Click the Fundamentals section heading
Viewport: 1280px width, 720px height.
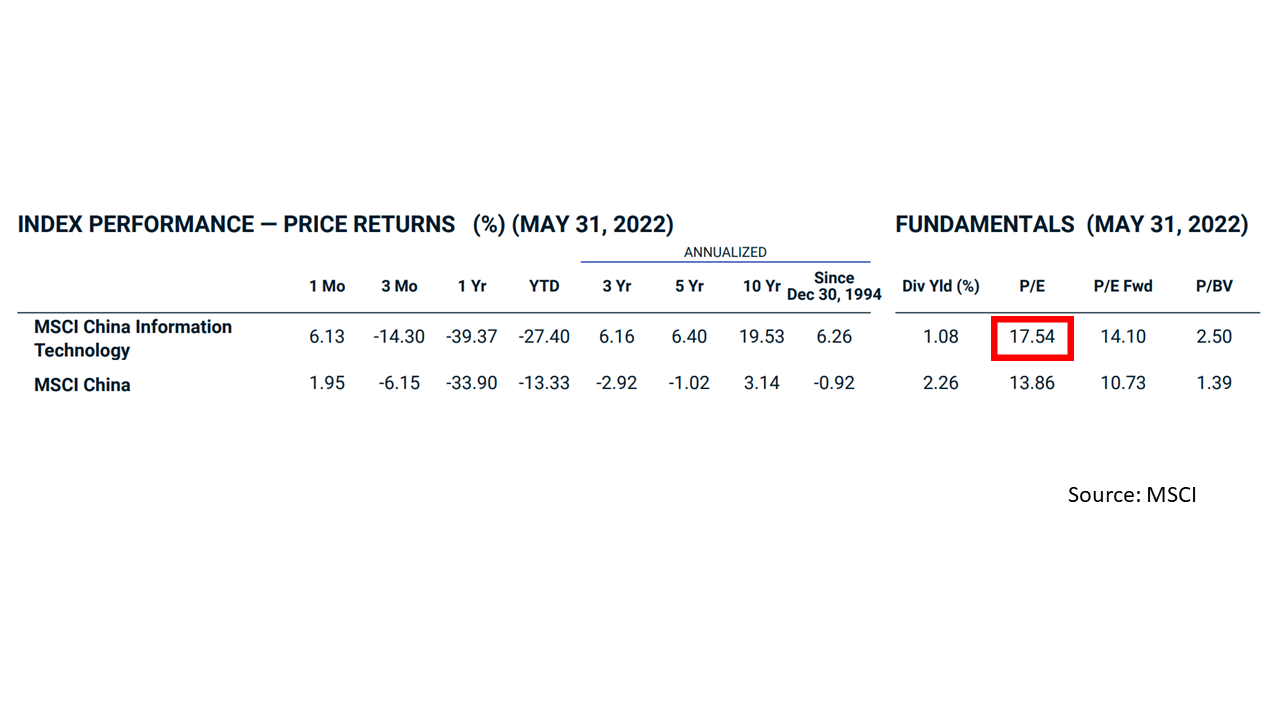pyautogui.click(x=1071, y=225)
